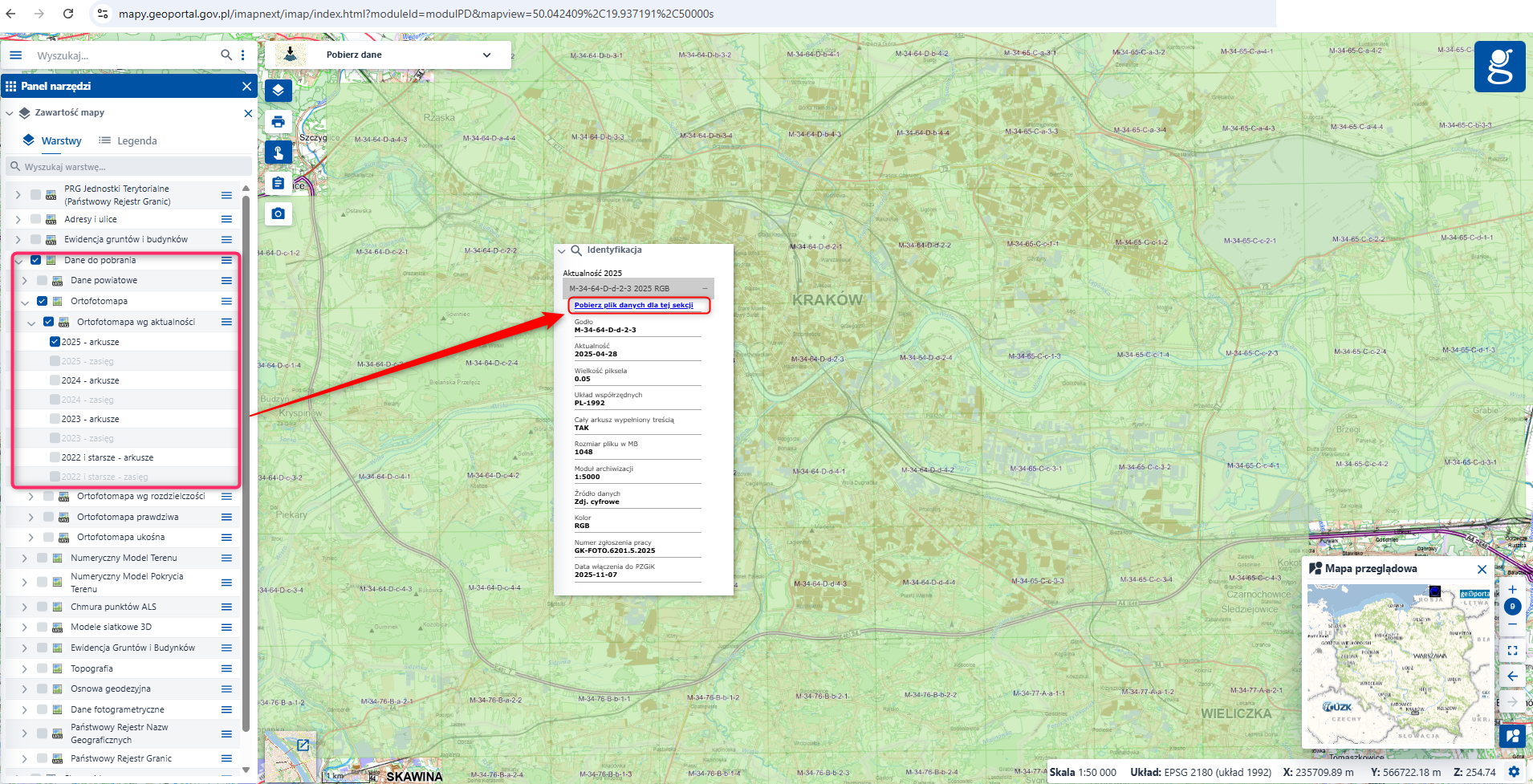Image resolution: width=1533 pixels, height=784 pixels.
Task: Zoom in the map with plus button
Action: tap(1512, 590)
